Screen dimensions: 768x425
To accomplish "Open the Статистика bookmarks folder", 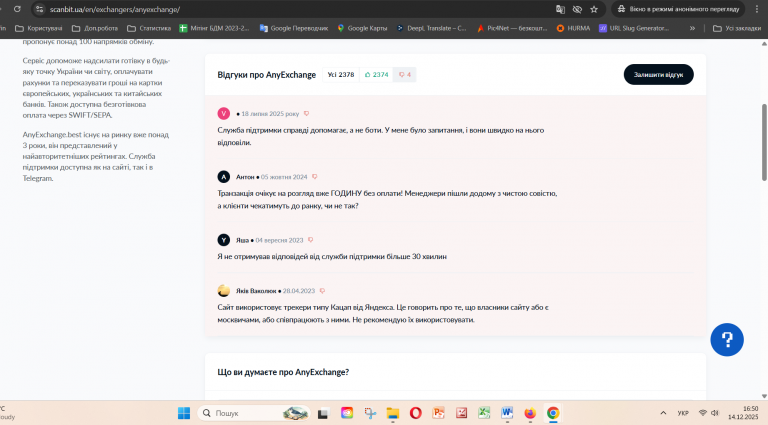I will (x=149, y=28).
